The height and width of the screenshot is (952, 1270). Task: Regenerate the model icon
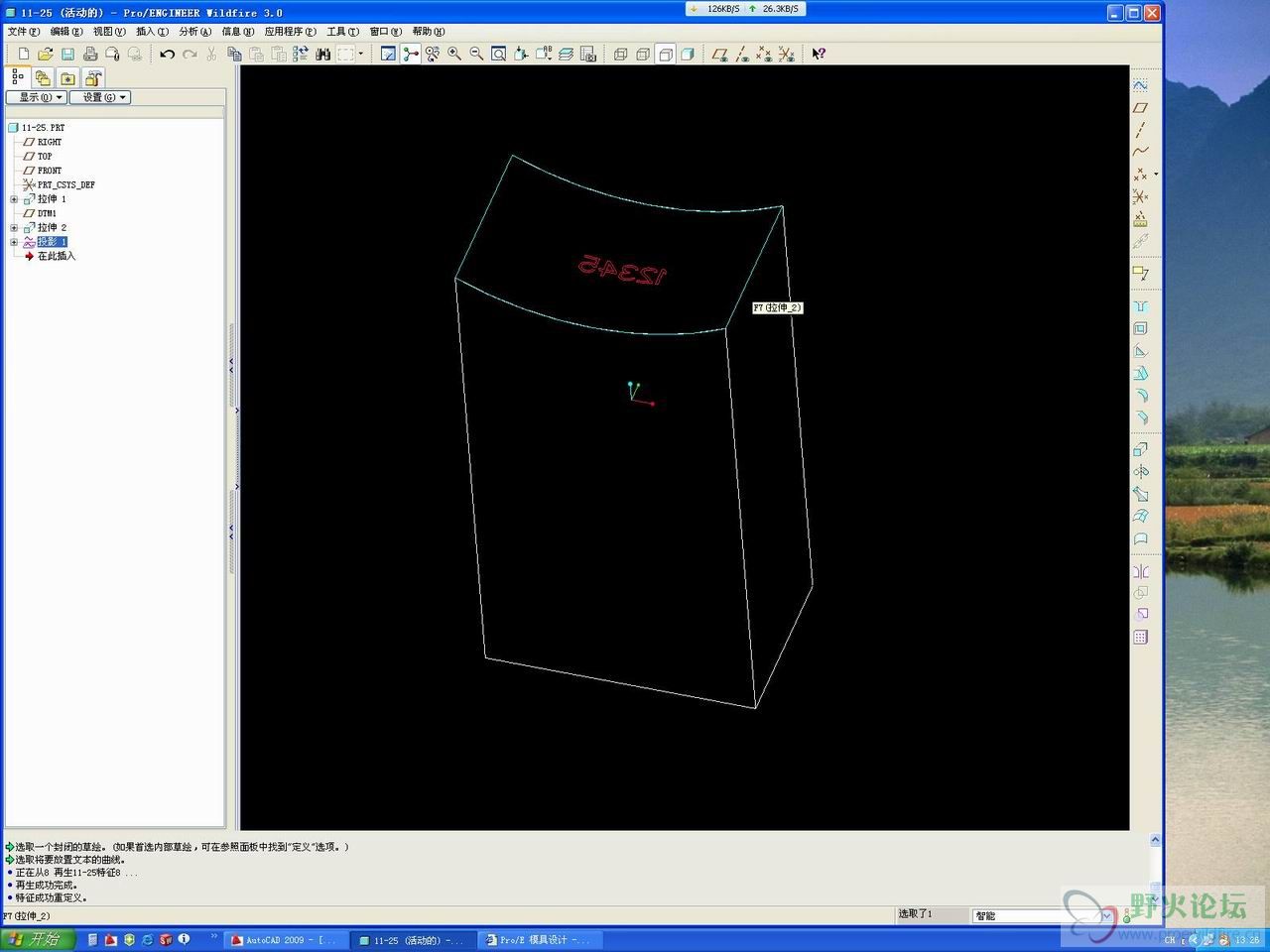pos(301,54)
